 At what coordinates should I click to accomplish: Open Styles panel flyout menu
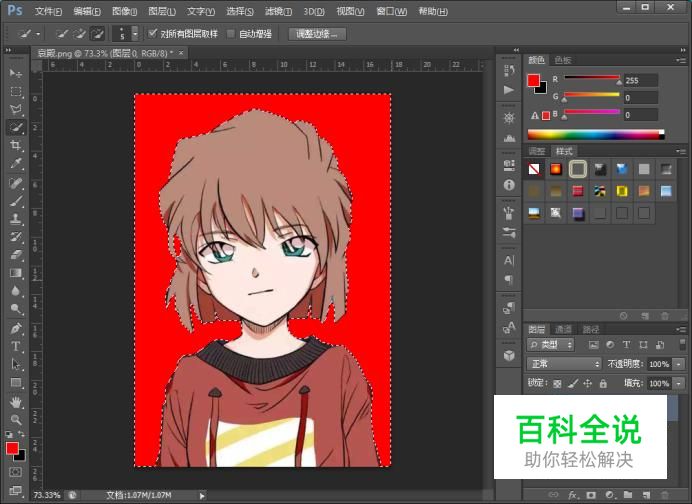(x=681, y=151)
